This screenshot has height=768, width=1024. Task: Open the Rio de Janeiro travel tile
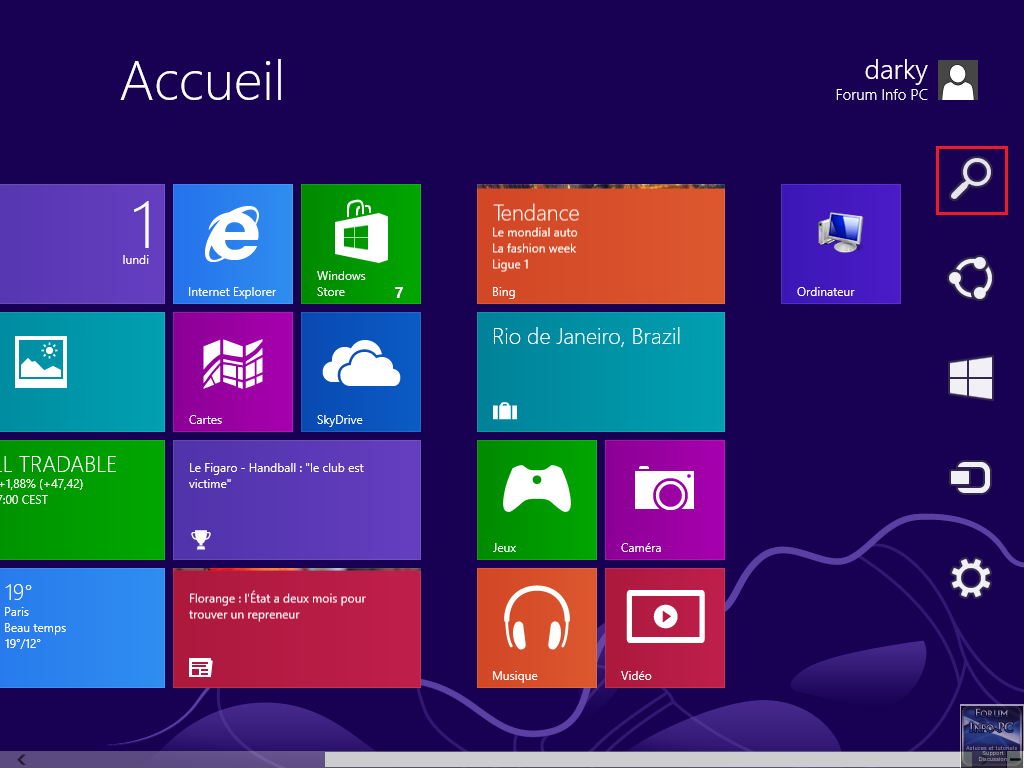pyautogui.click(x=601, y=372)
